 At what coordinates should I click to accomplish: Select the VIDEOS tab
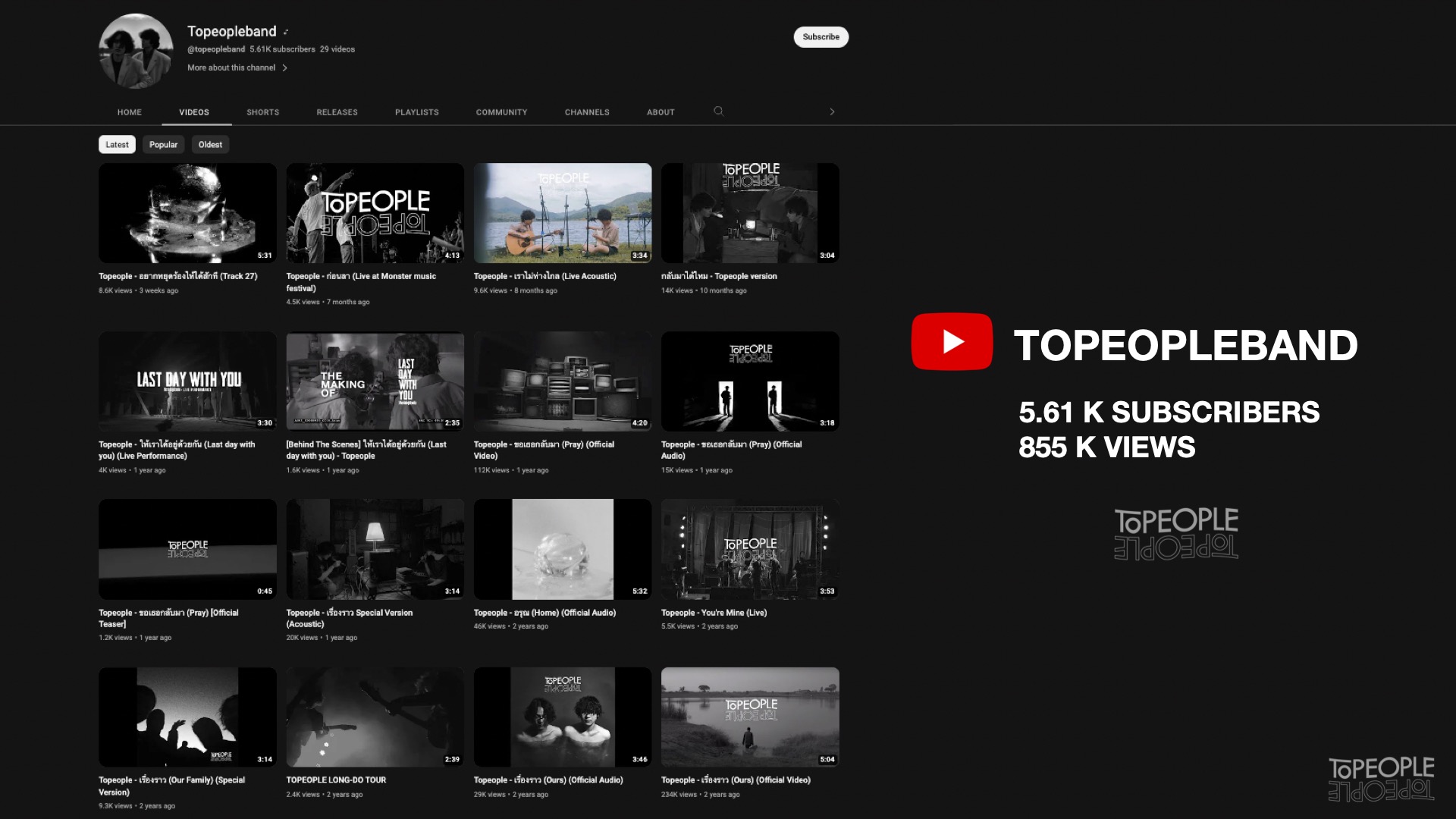(x=194, y=112)
